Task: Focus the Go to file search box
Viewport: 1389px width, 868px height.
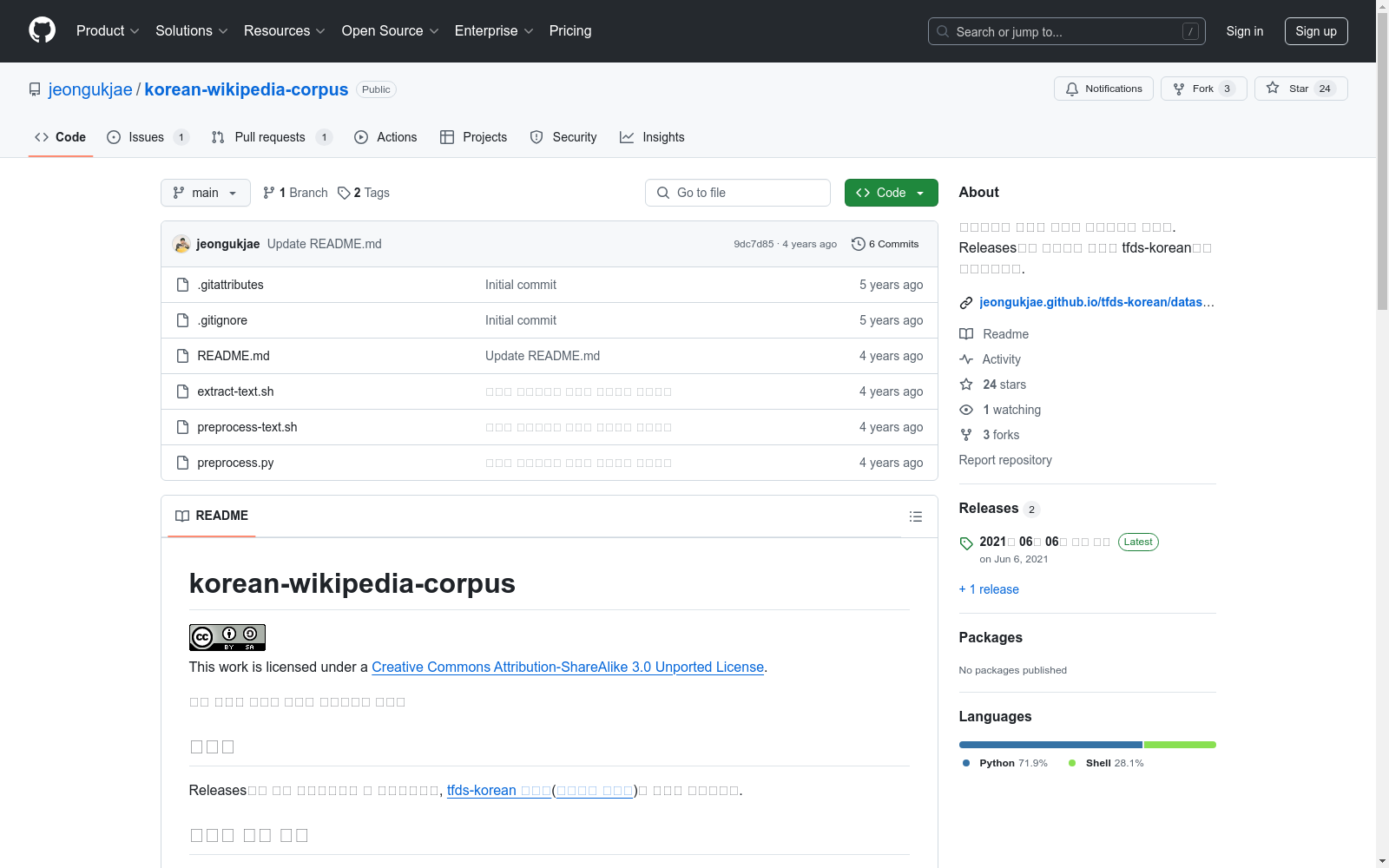Action: click(738, 193)
